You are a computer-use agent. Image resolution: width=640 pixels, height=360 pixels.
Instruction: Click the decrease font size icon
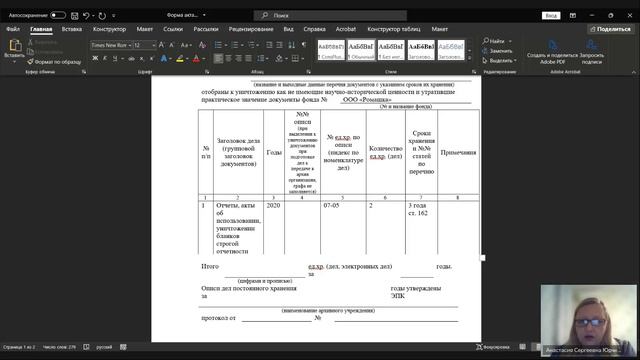click(x=172, y=45)
